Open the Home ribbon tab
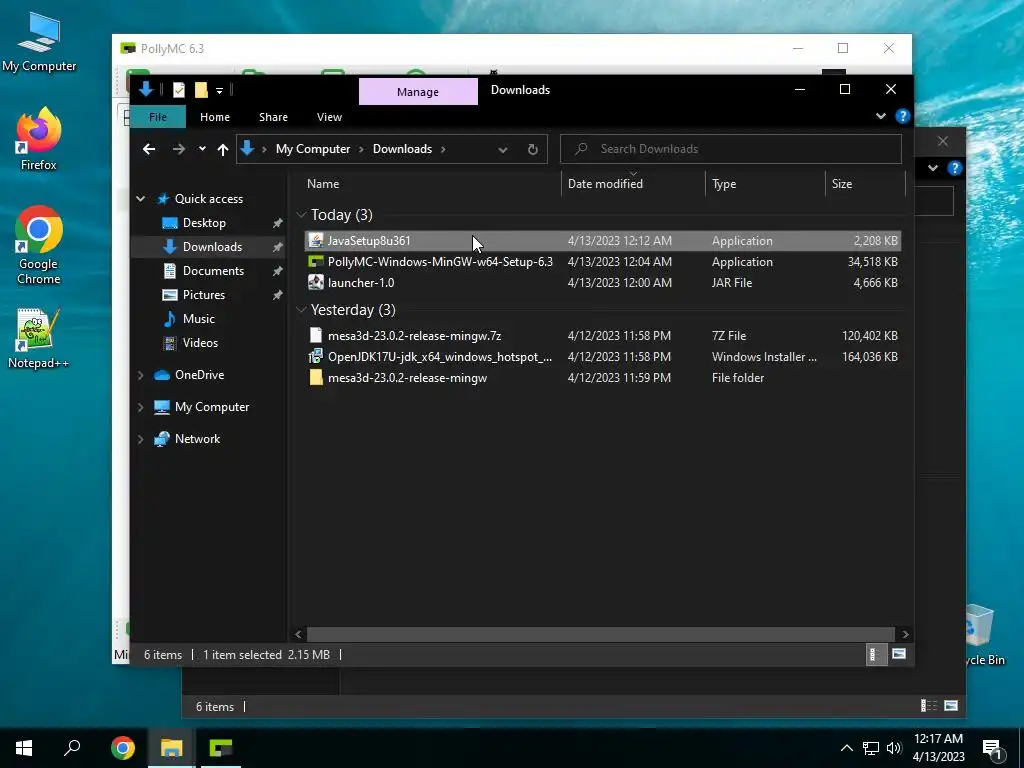The height and width of the screenshot is (768, 1024). click(215, 117)
